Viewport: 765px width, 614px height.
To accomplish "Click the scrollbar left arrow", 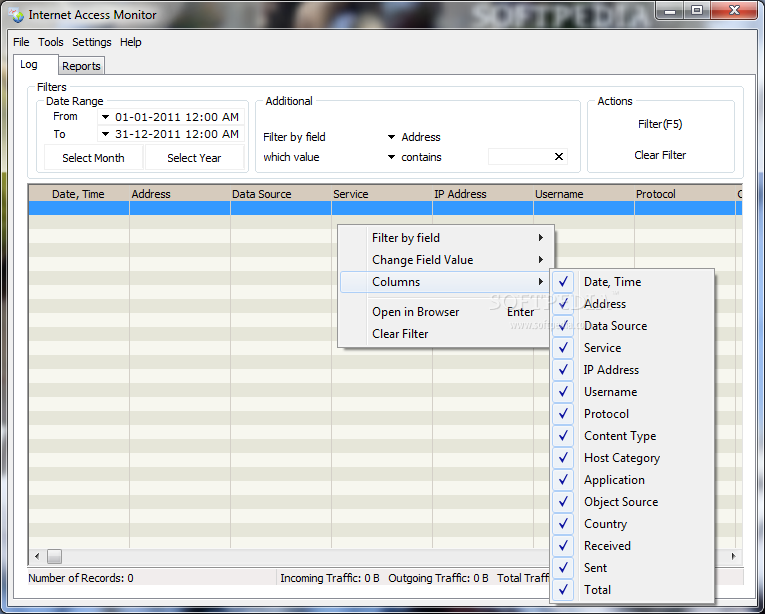I will [x=37, y=556].
